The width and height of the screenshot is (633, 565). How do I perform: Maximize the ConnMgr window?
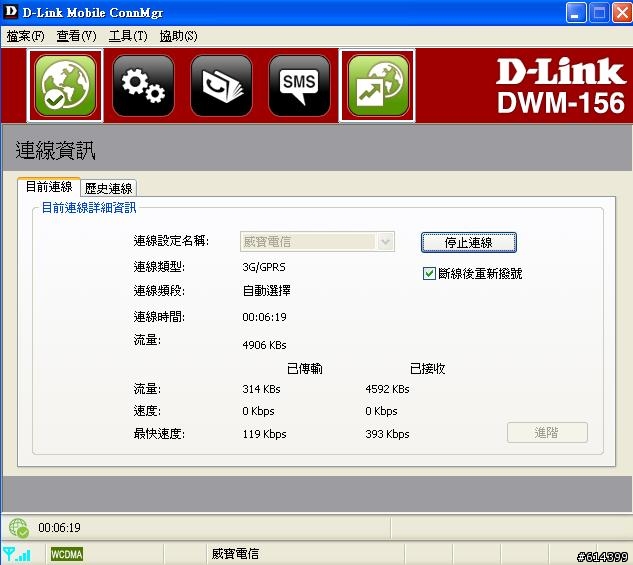599,13
